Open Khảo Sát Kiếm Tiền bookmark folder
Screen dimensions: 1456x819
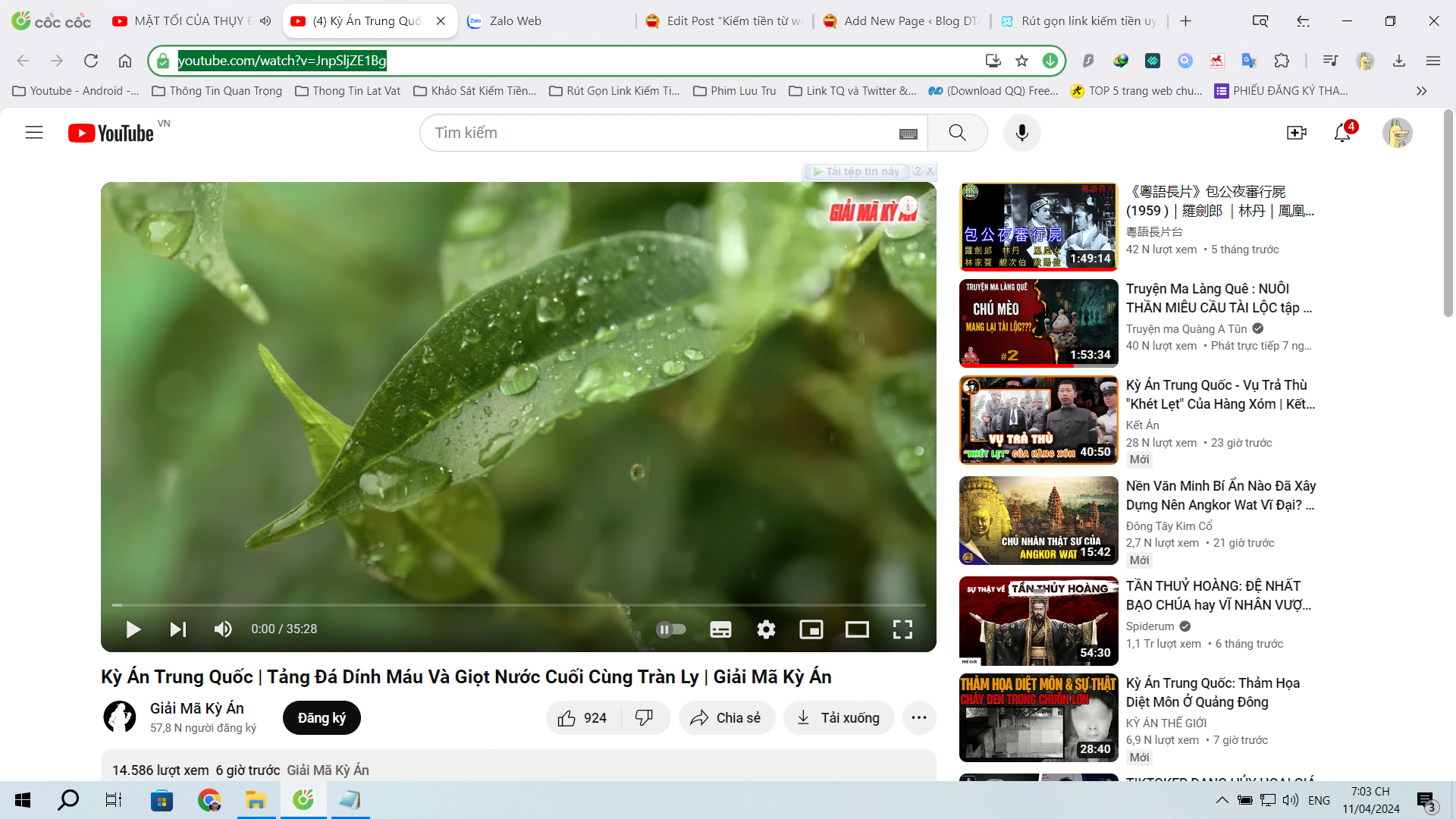tap(475, 91)
